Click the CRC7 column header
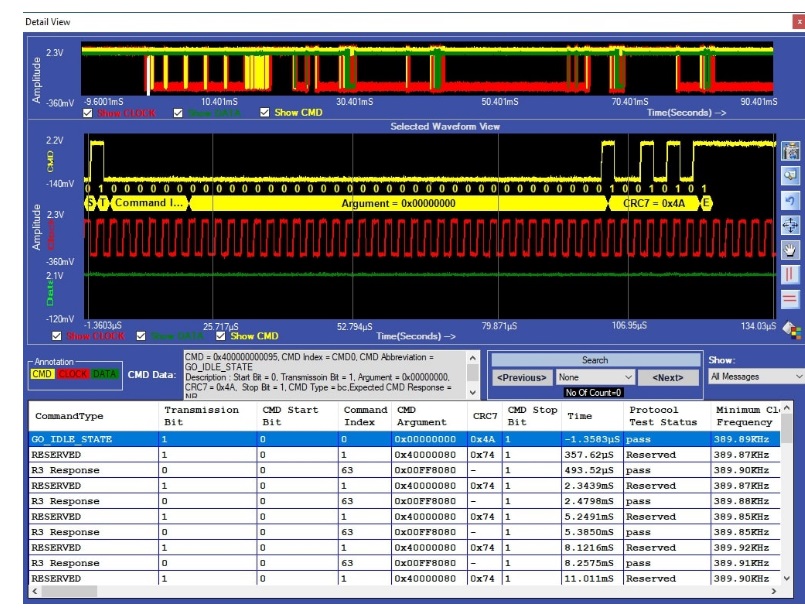 coord(485,416)
